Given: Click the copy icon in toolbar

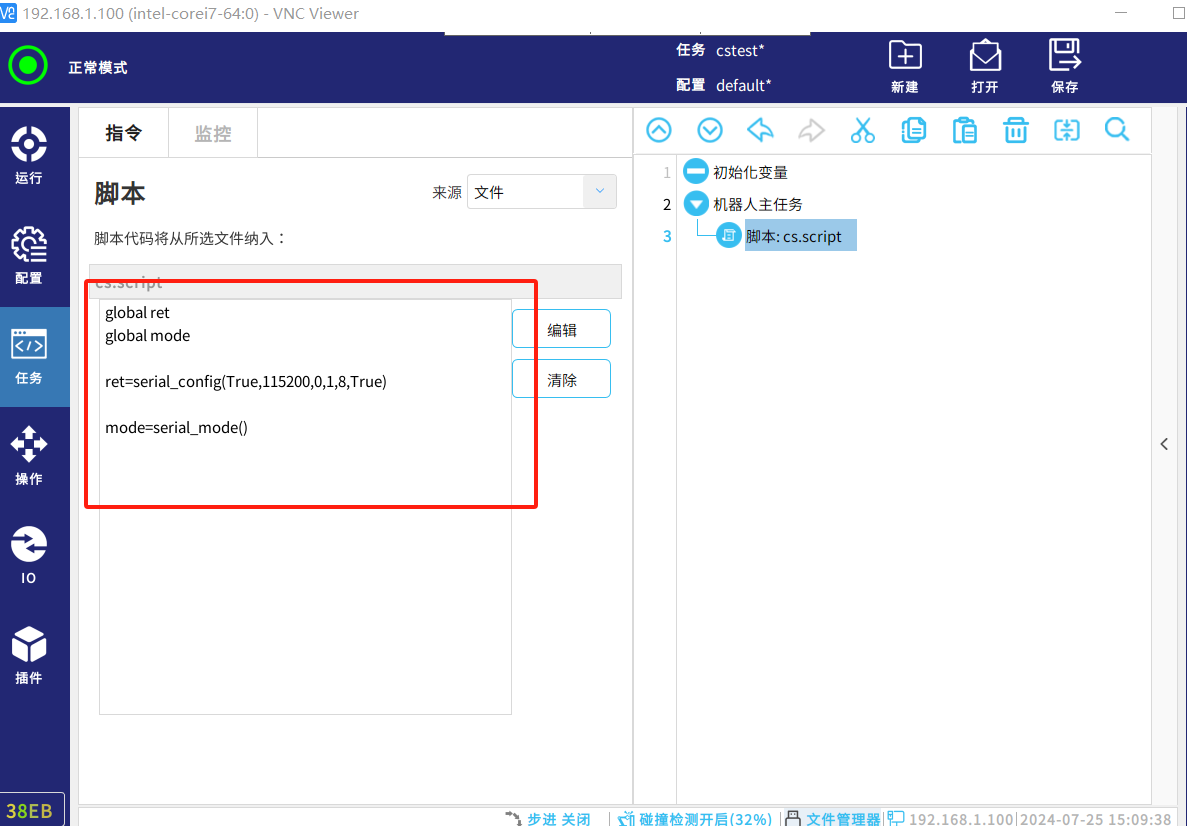Looking at the screenshot, I should coord(913,130).
